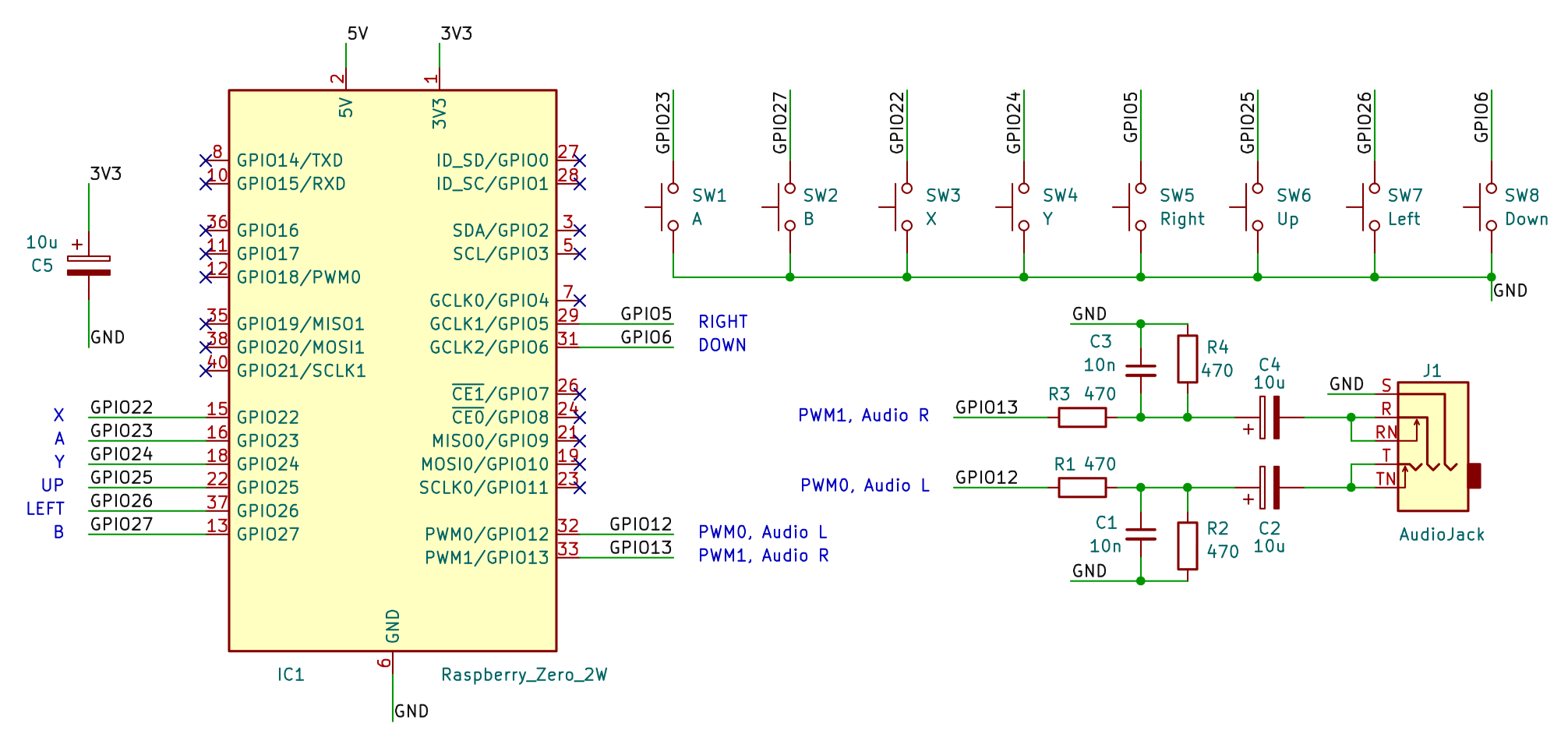Select the C2 10u capacitor symbol

(x=1270, y=488)
